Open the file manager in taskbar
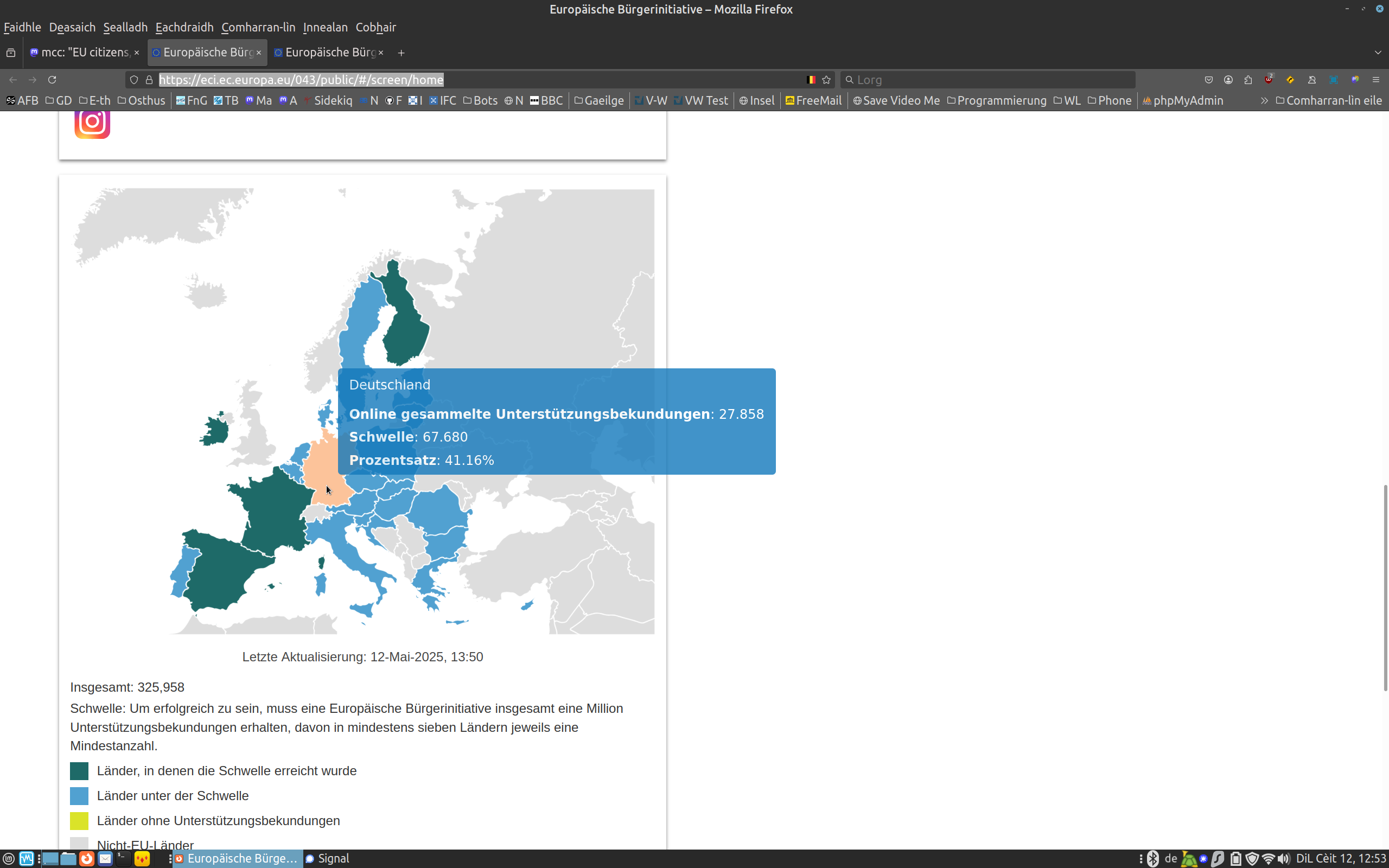 (68, 859)
